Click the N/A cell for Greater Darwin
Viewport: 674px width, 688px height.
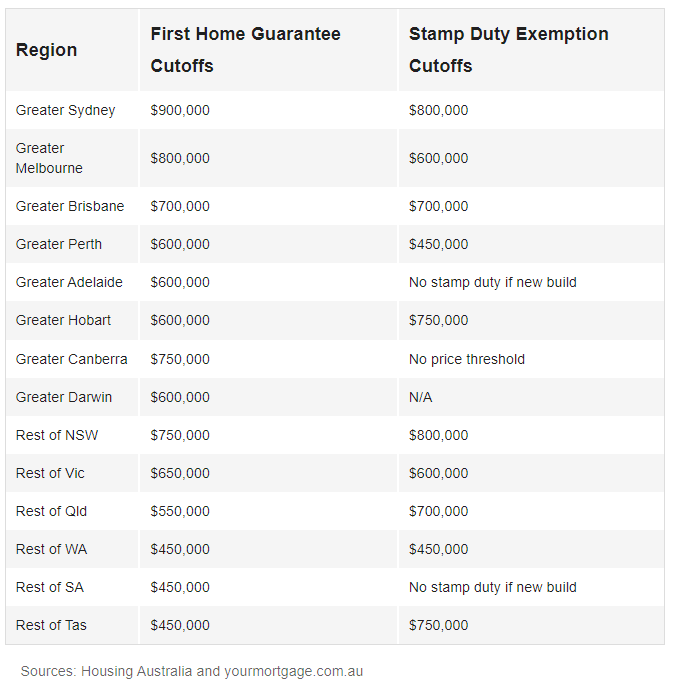tap(420, 397)
